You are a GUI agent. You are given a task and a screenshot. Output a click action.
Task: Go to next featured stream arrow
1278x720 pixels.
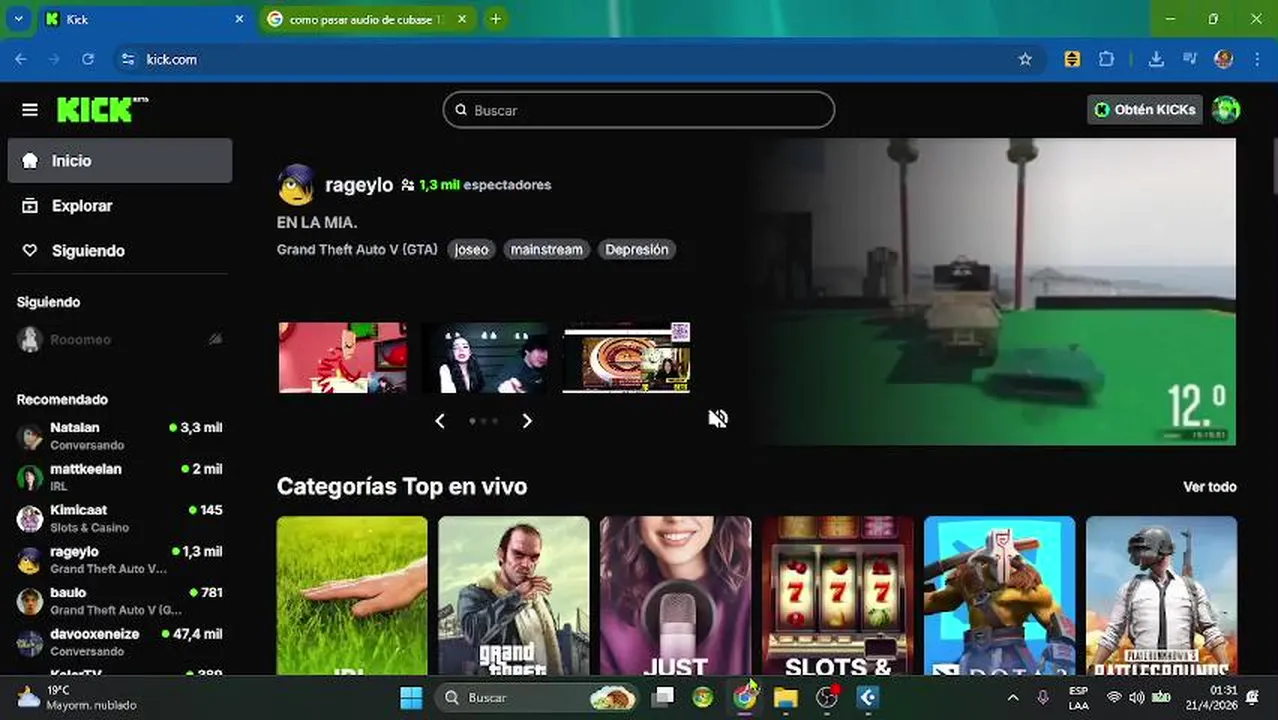(527, 421)
